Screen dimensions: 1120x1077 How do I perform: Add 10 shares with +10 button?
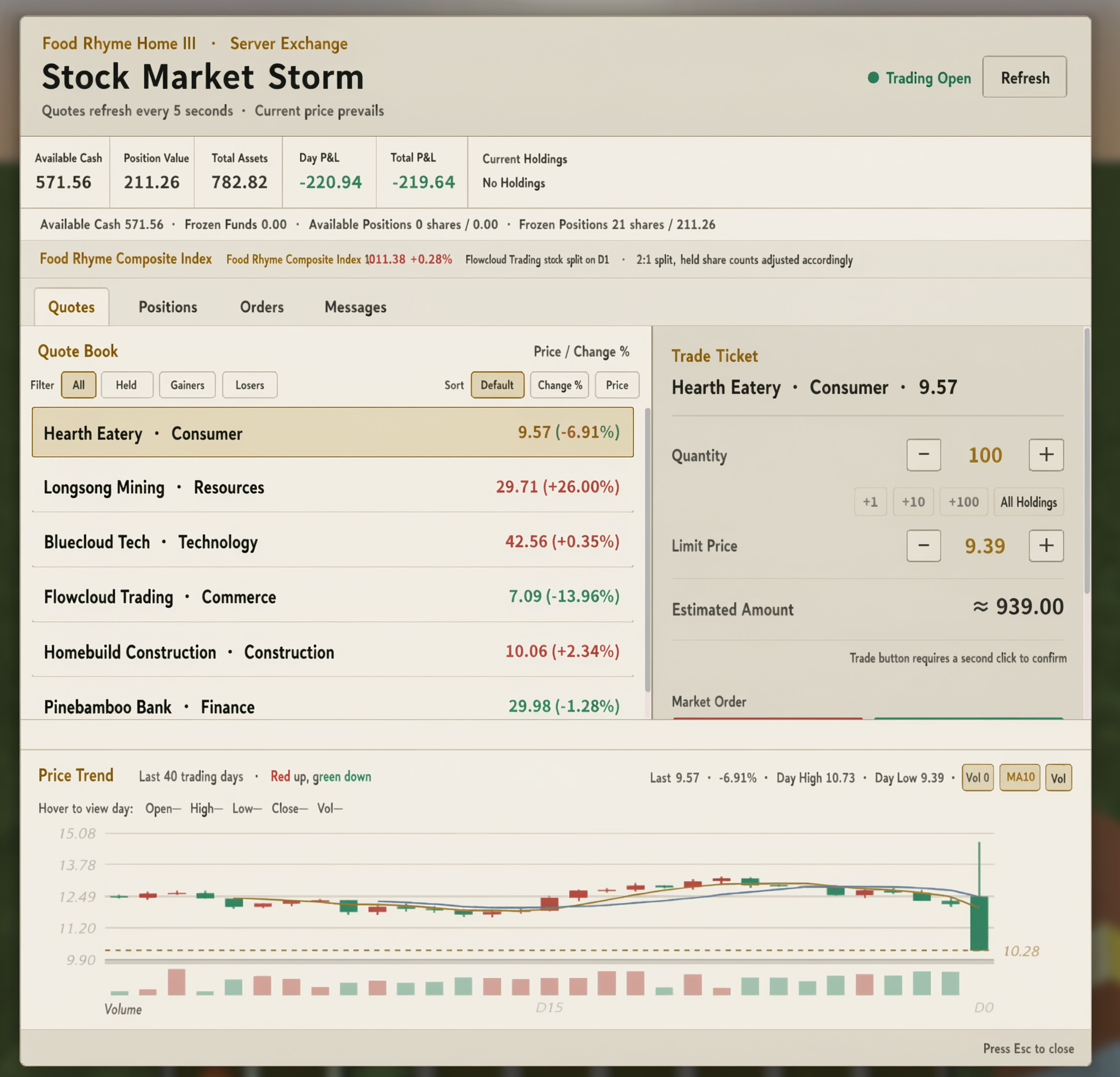(913, 502)
